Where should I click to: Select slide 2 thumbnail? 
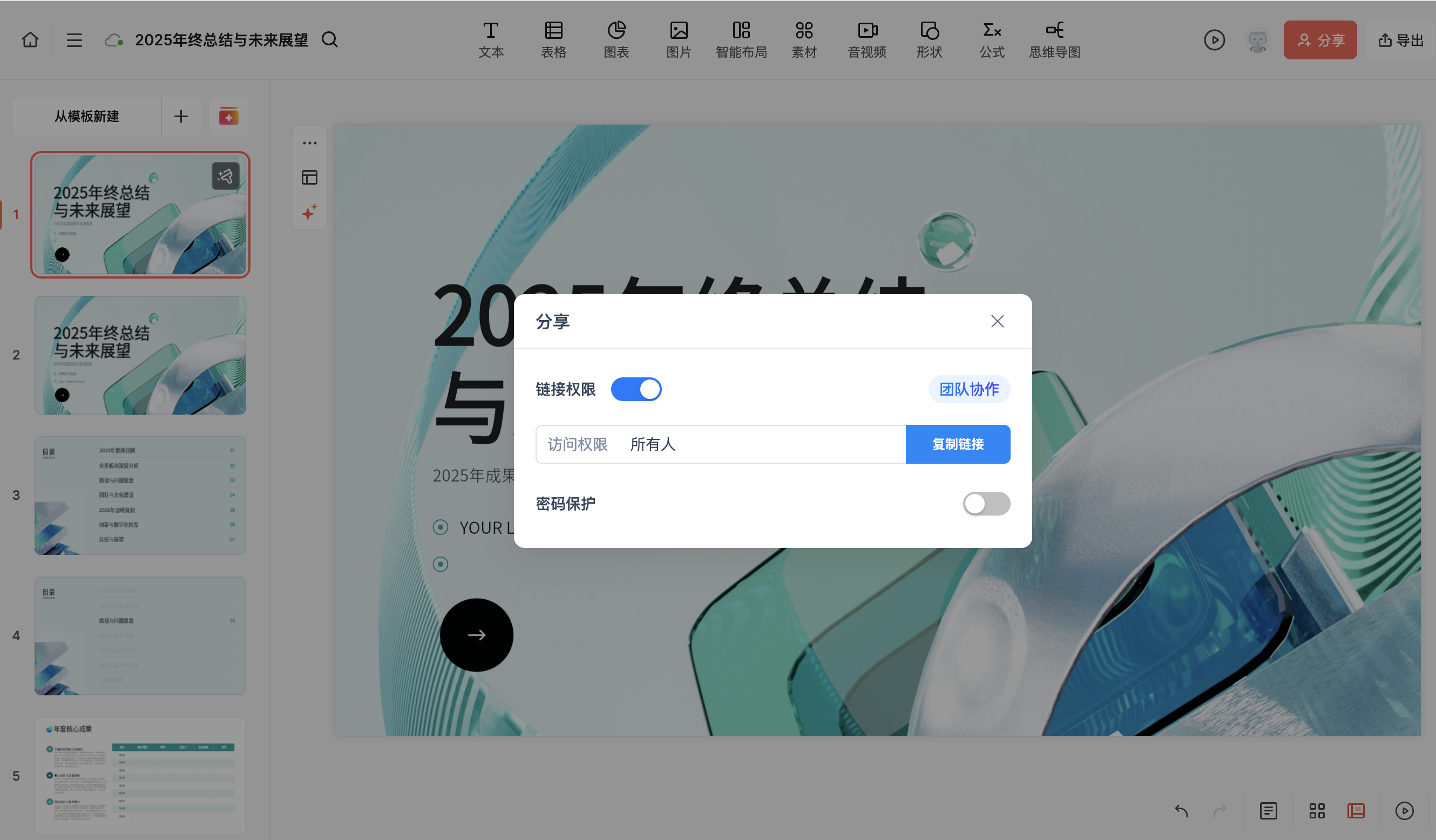(x=140, y=355)
